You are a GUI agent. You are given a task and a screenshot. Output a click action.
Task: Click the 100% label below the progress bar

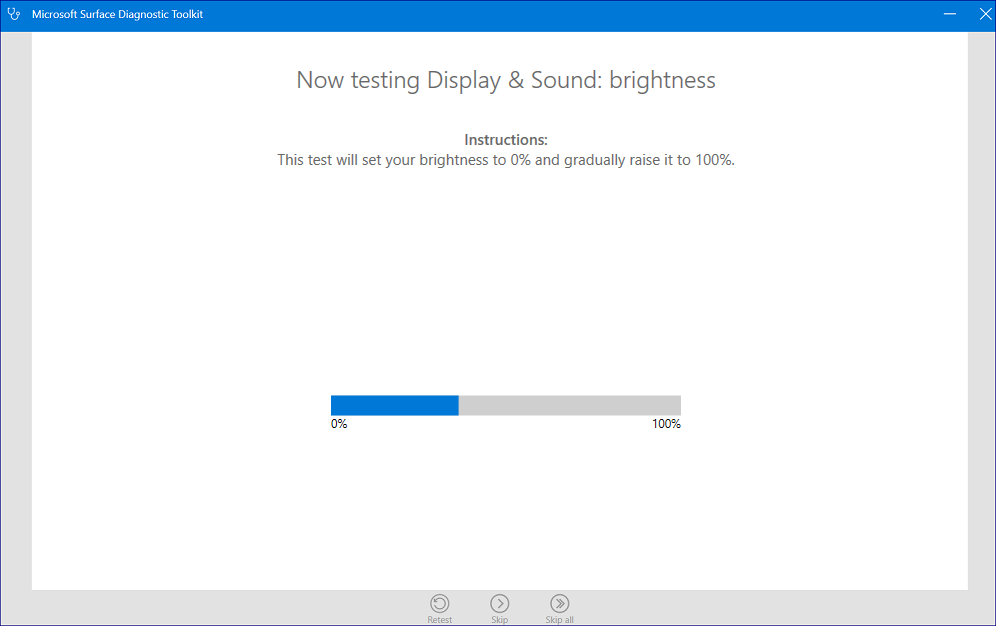666,423
